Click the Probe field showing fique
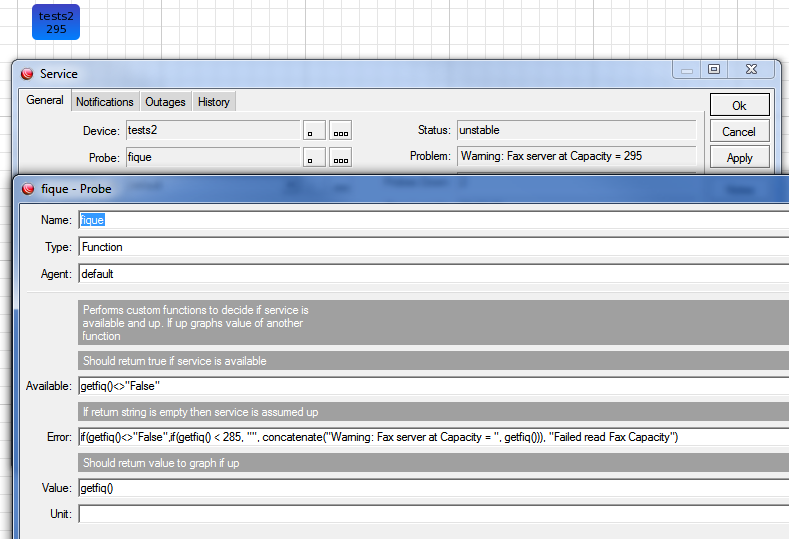 pos(213,158)
